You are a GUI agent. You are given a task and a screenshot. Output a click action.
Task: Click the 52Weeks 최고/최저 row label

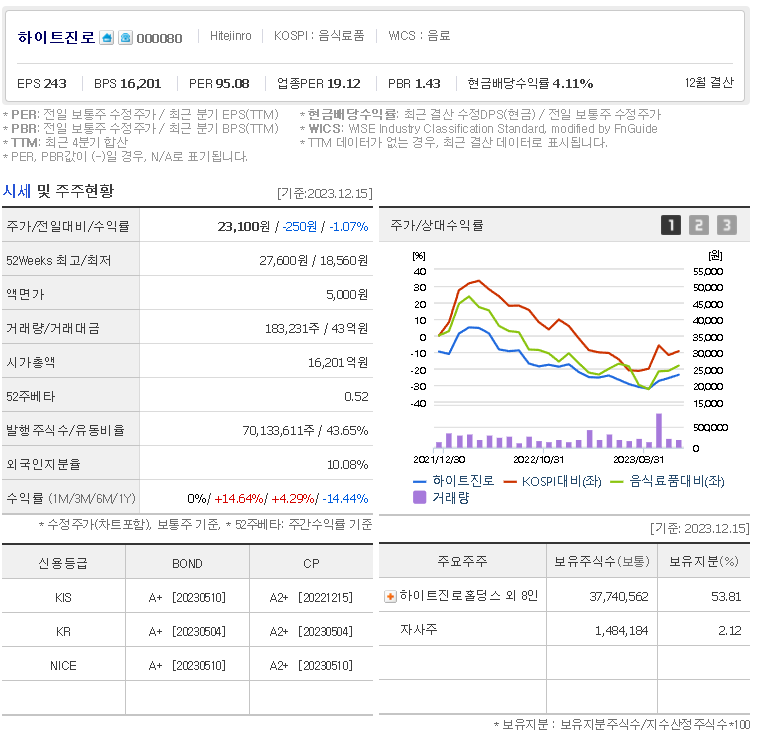click(x=58, y=261)
